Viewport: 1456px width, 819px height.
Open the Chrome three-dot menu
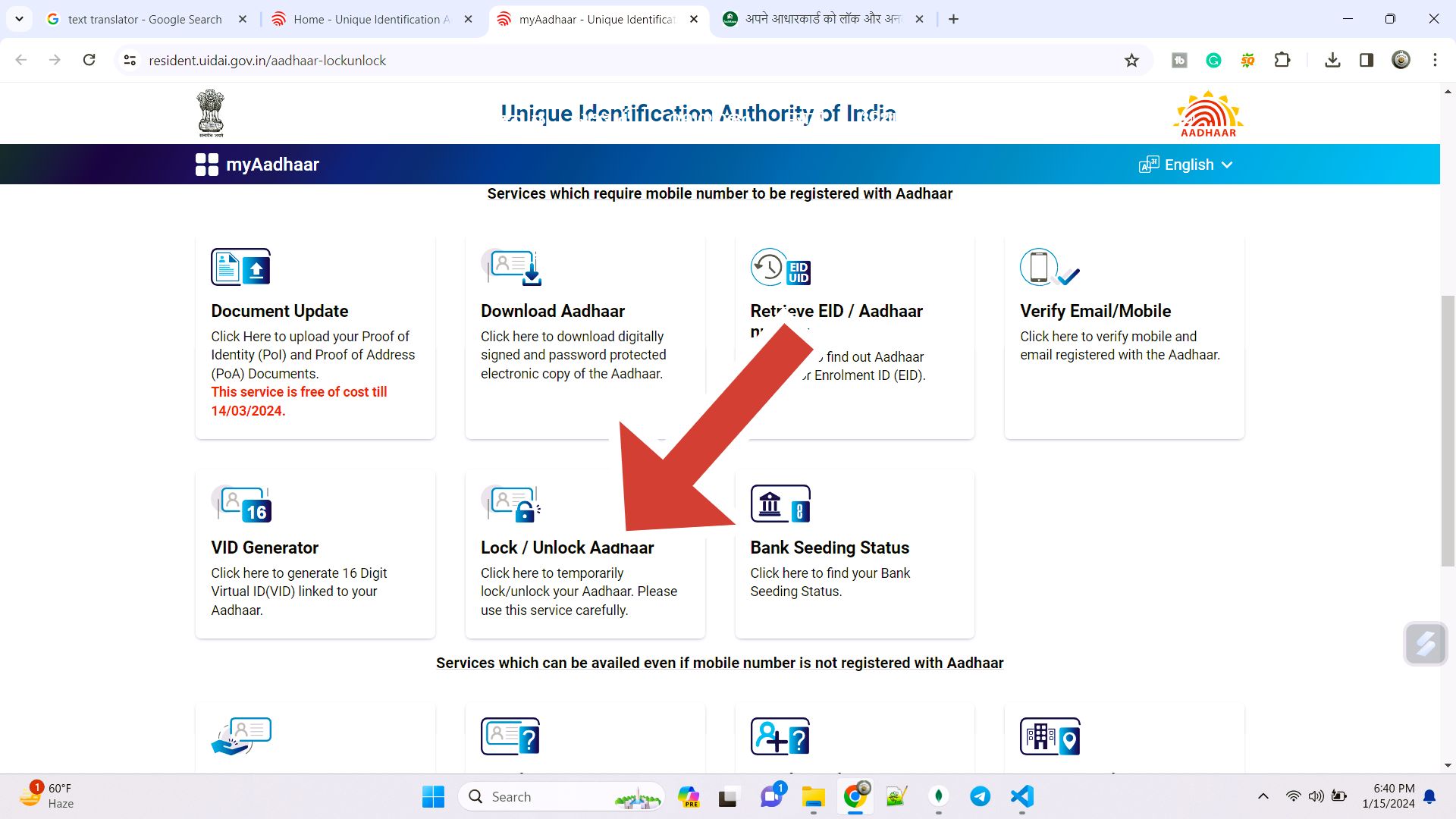[x=1435, y=60]
